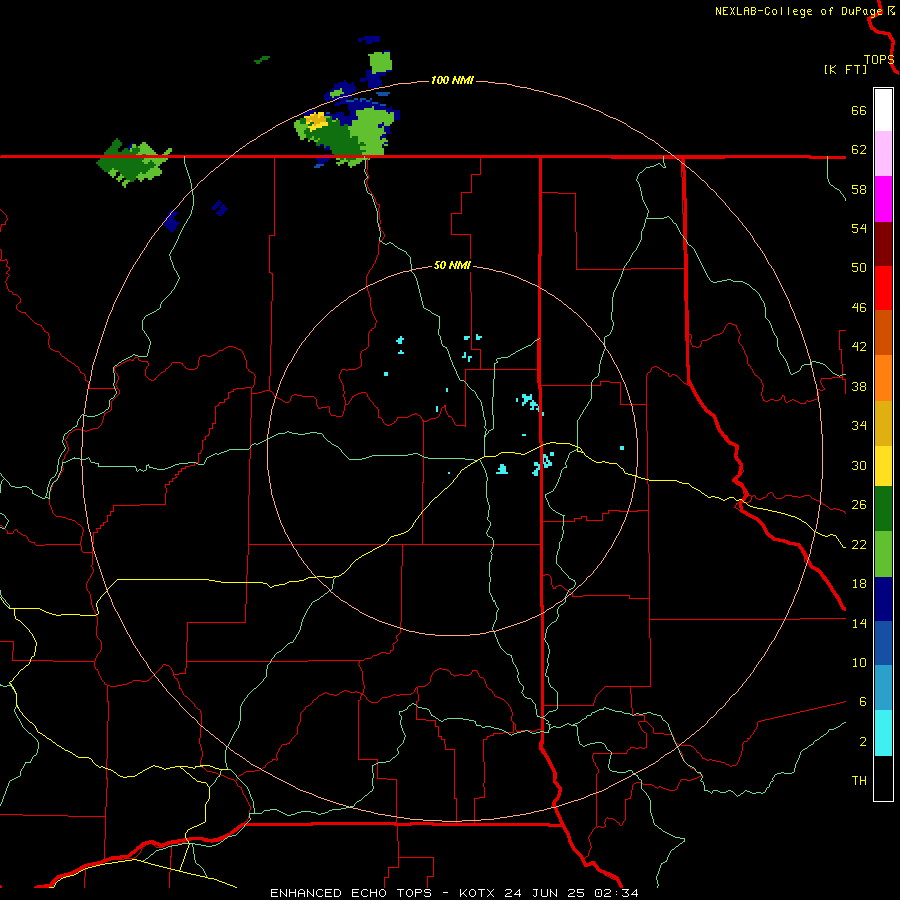The image size is (900, 900).
Task: Click the "2" legend value
Action: coord(862,741)
